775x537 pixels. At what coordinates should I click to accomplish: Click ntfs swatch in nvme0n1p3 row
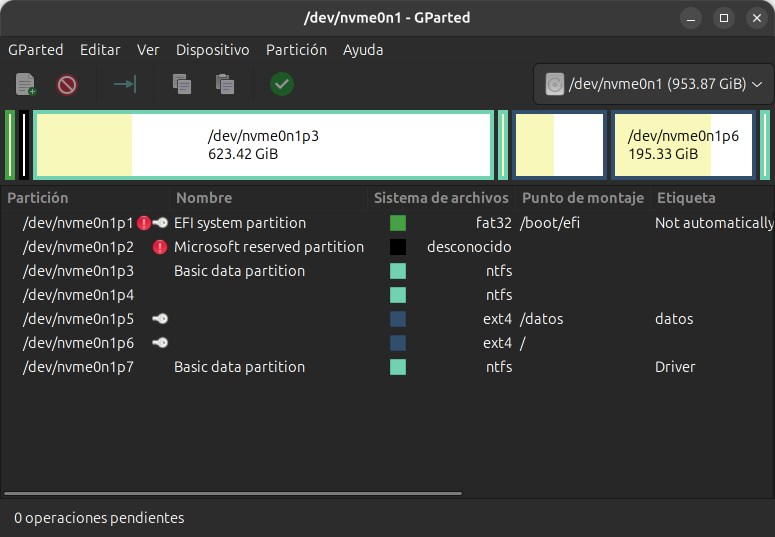point(398,271)
